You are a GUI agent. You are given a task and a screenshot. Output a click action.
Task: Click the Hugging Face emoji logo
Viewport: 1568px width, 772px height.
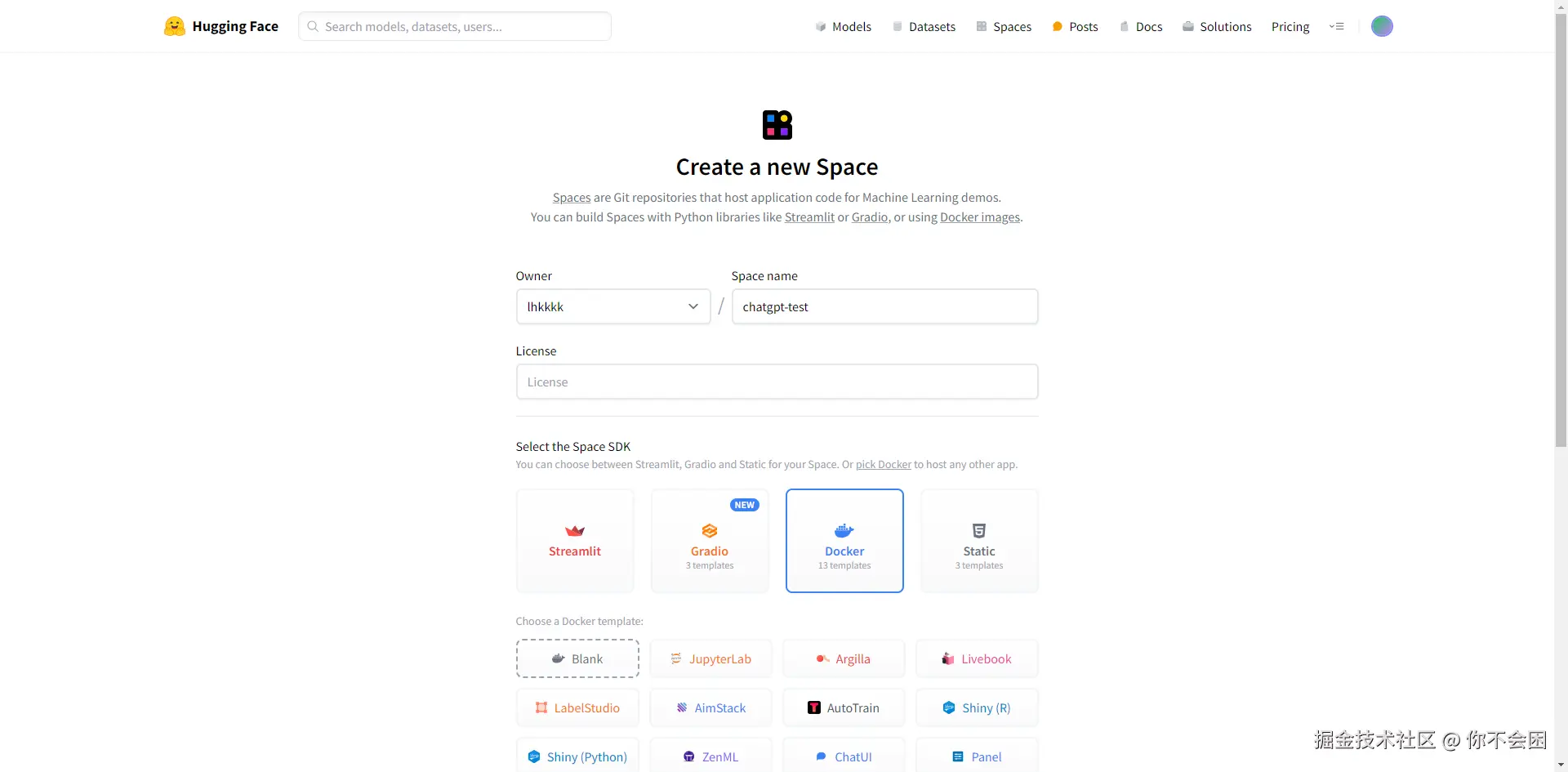click(174, 26)
